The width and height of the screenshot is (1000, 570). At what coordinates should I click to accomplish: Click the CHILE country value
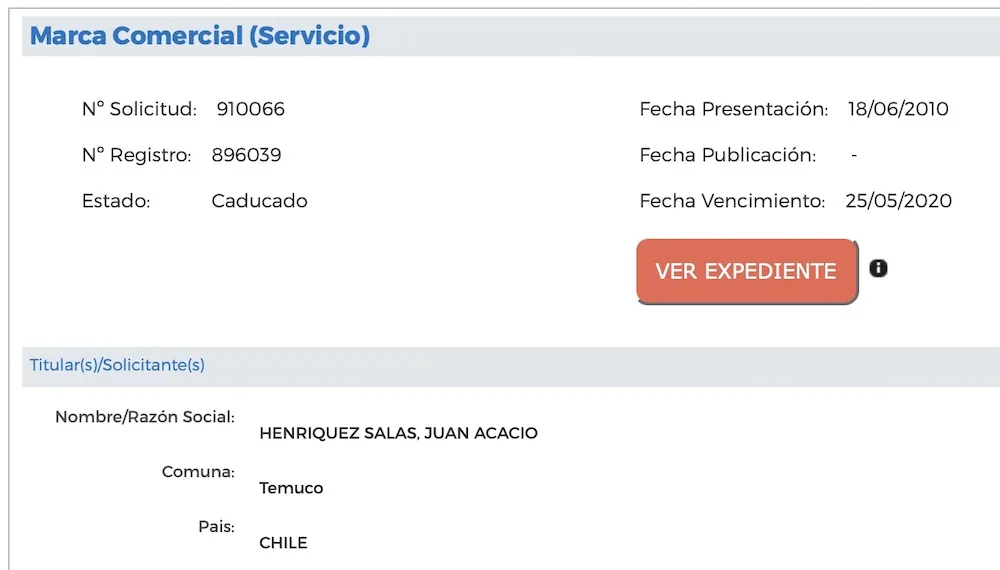click(283, 543)
